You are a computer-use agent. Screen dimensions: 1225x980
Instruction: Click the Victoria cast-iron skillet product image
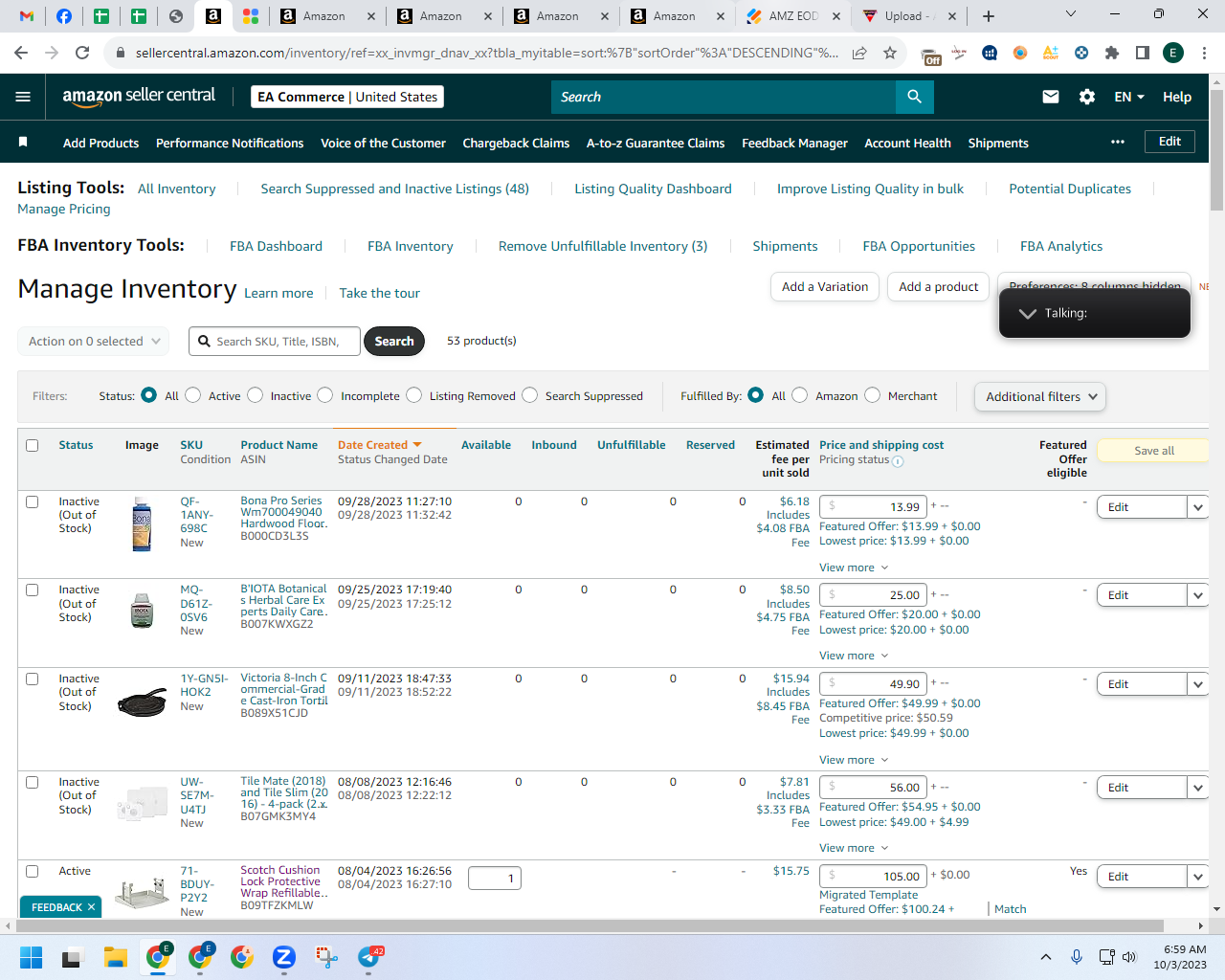point(142,704)
